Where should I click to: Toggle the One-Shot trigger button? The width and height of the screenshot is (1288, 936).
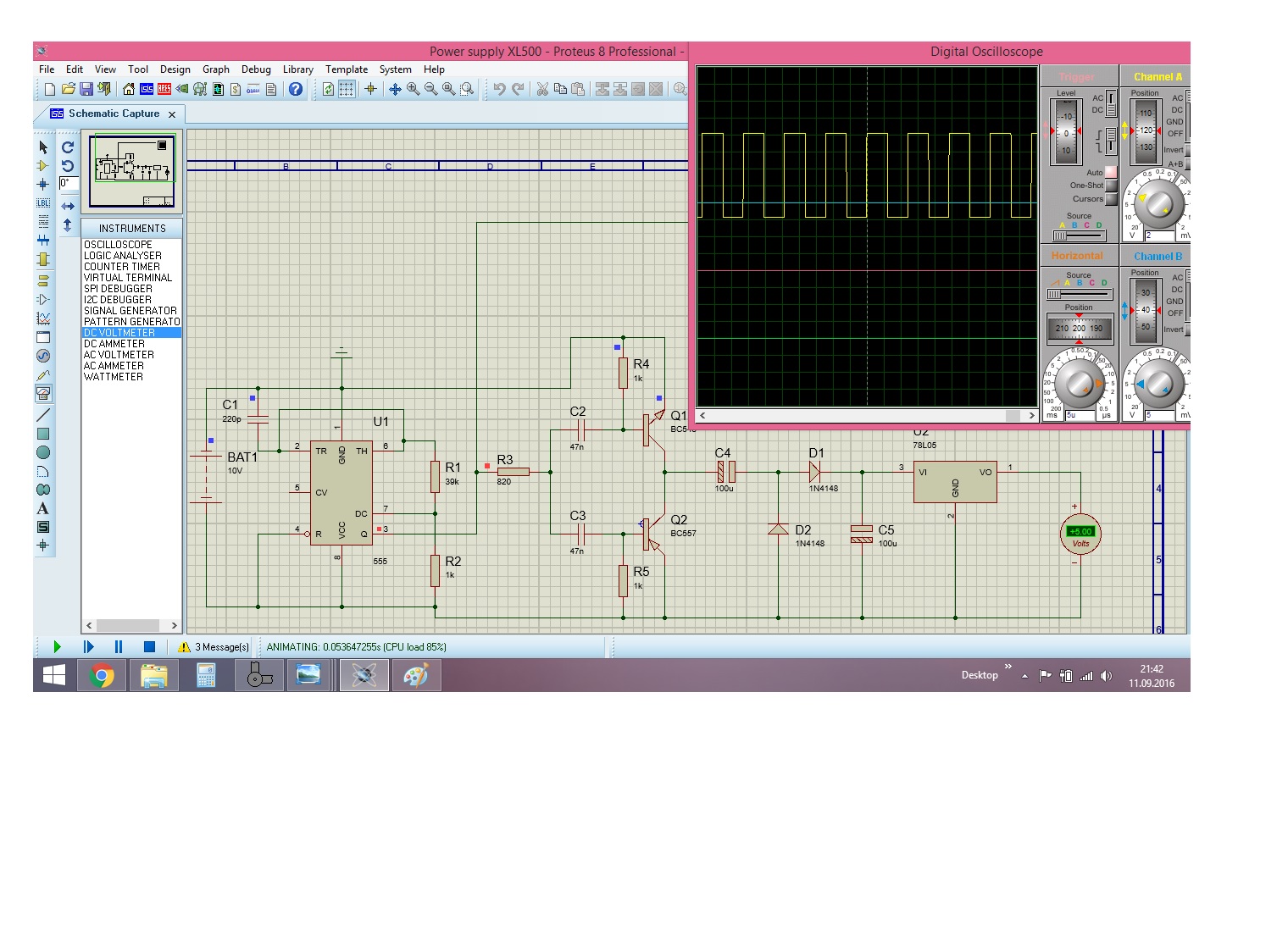click(1111, 186)
